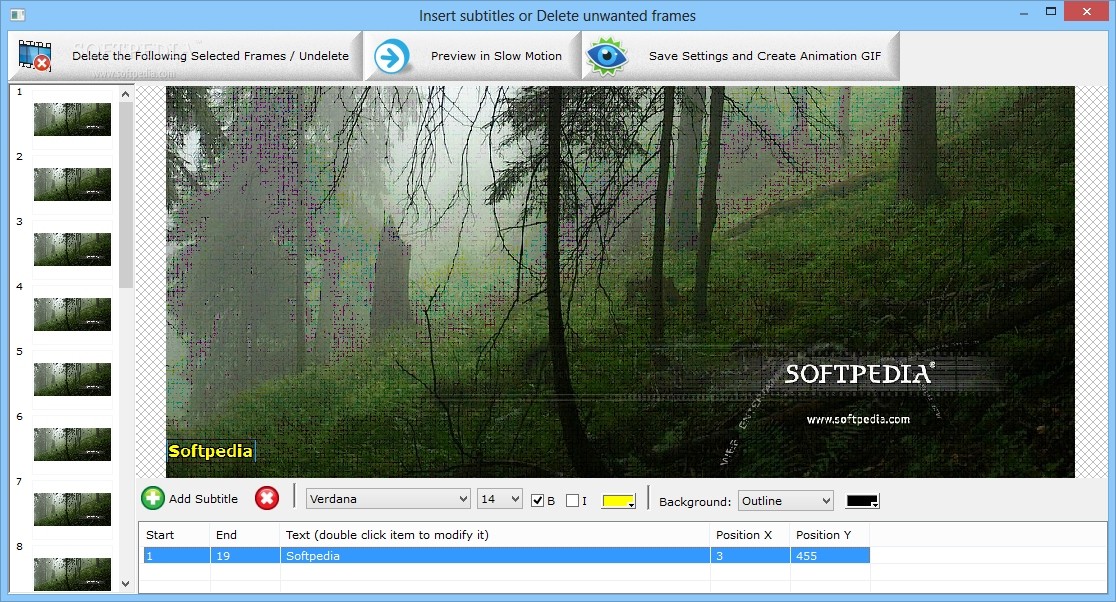The image size is (1116, 602).
Task: Open the Verdana font dropdown
Action: coord(389,499)
